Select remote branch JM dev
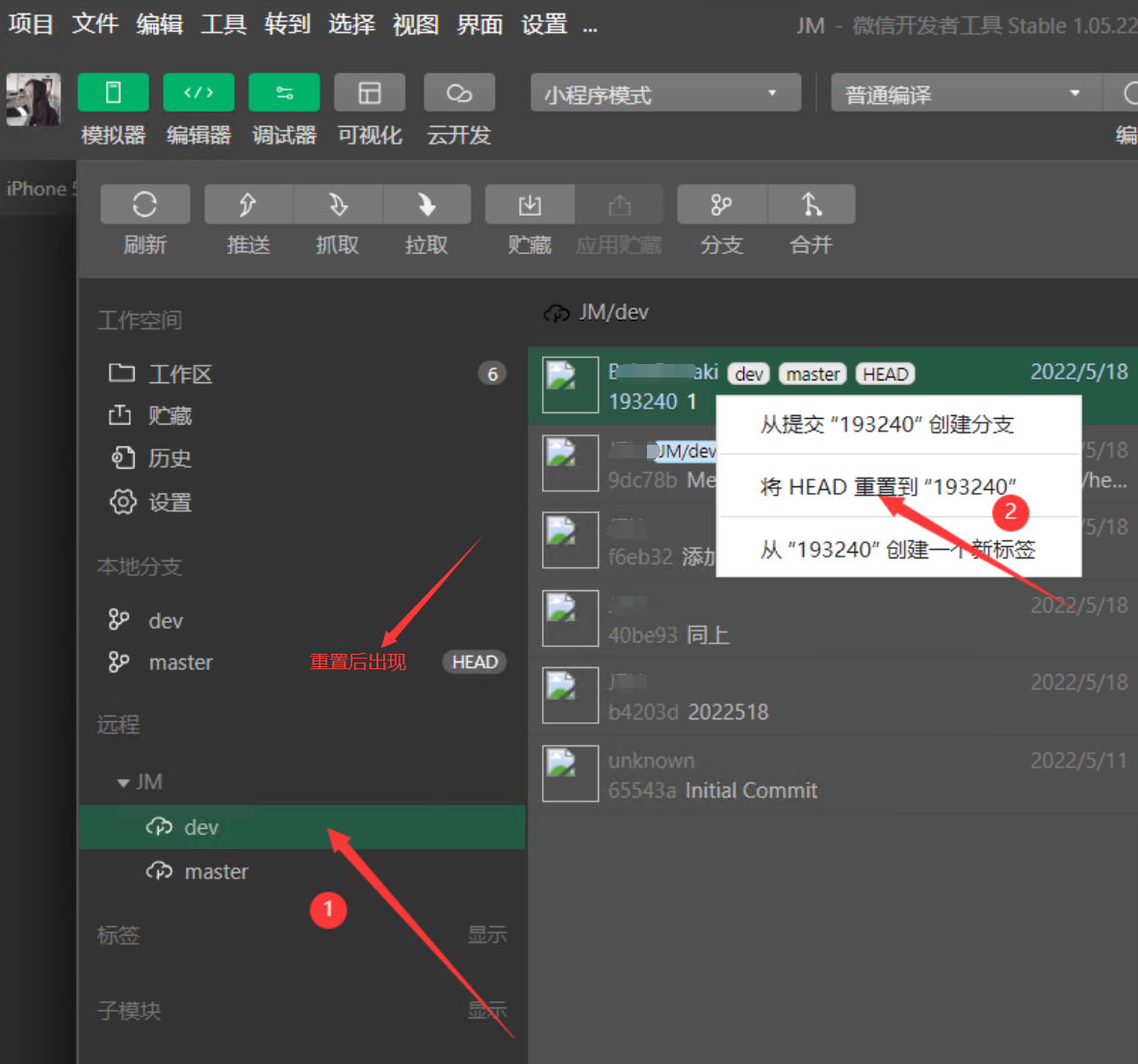 pos(301,827)
